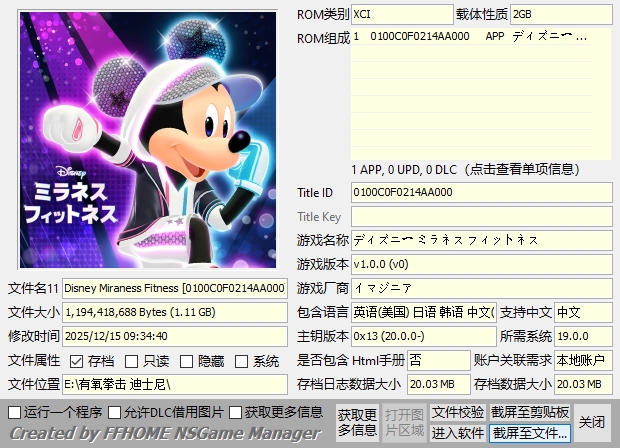Viewport: 620px width, 448px height.
Task: Click the Title ID field
Action: tap(482, 193)
